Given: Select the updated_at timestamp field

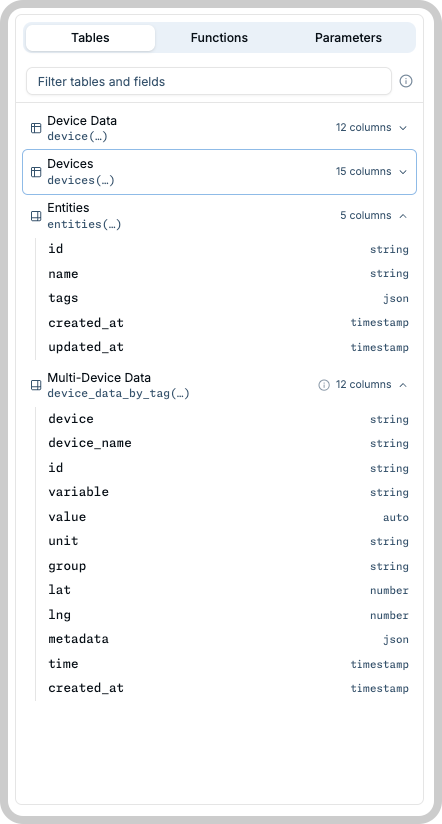Looking at the screenshot, I should 228,347.
